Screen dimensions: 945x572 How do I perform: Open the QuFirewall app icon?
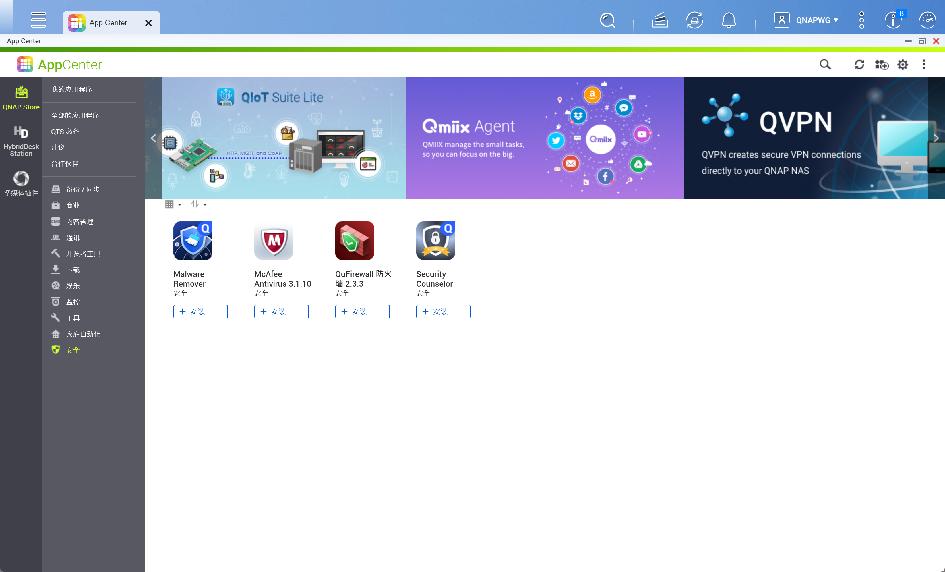[x=354, y=240]
